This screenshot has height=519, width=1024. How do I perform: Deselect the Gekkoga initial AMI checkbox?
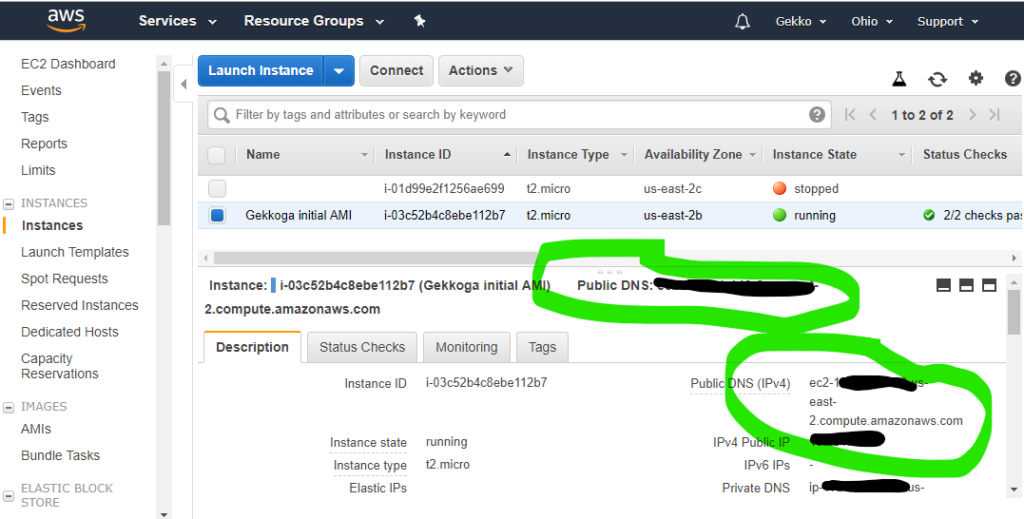click(217, 215)
